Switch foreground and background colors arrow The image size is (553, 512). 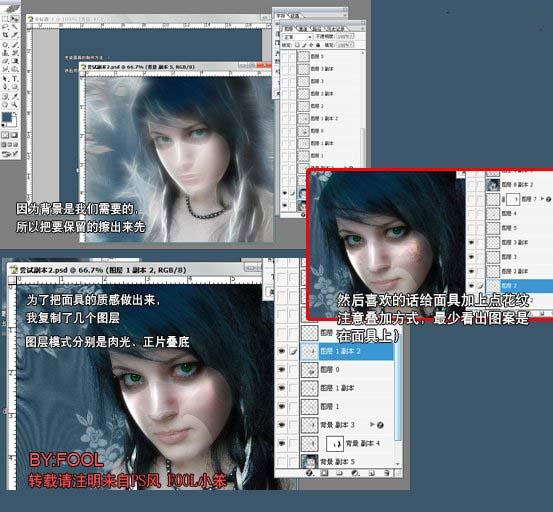(15, 114)
